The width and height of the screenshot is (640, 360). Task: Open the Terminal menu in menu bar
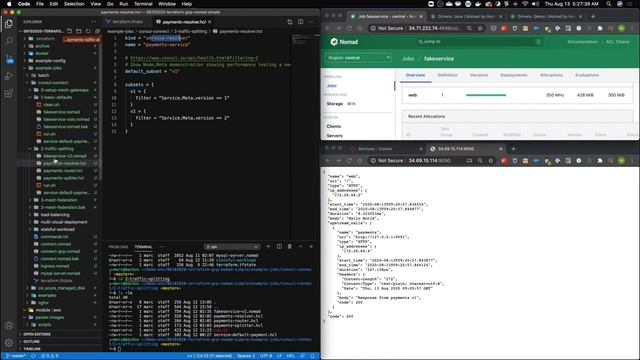coord(143,4)
